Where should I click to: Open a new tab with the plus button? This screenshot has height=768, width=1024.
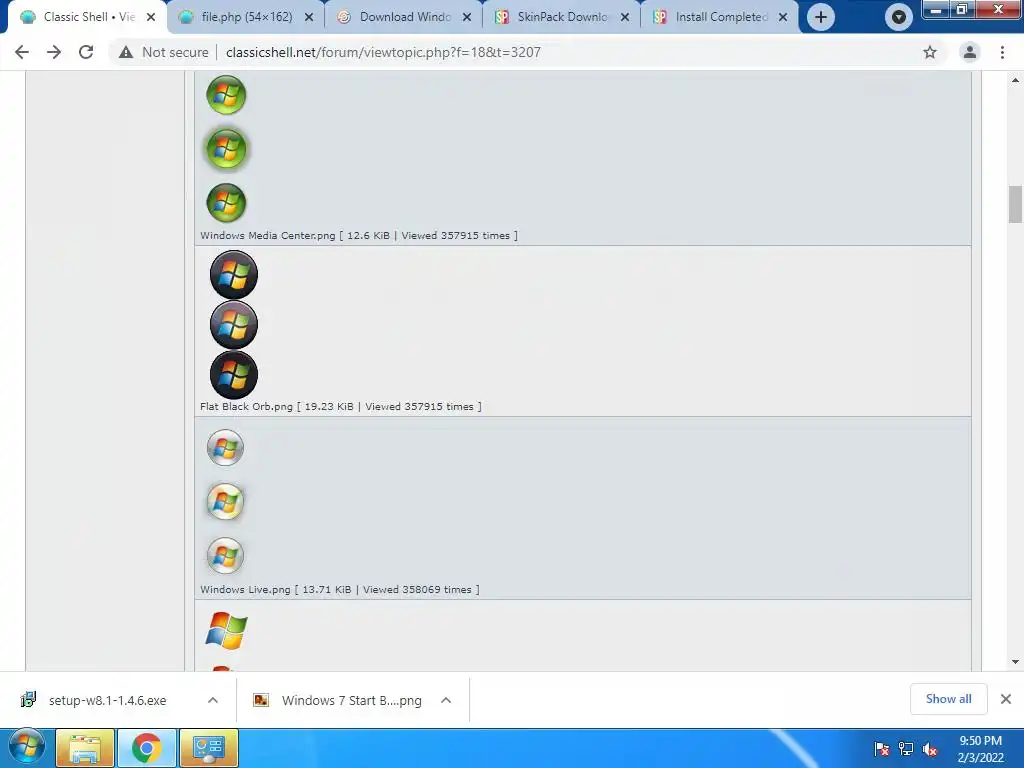click(x=821, y=17)
